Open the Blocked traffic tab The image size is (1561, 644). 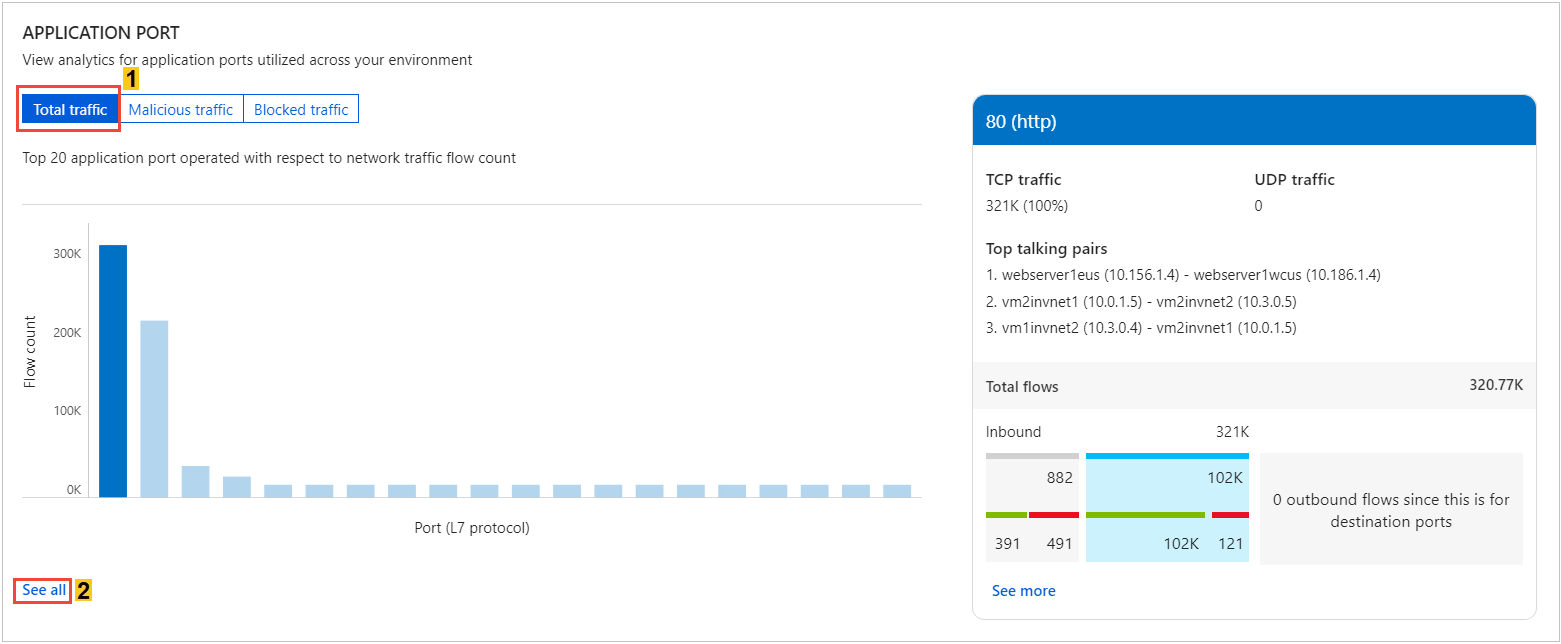click(301, 110)
